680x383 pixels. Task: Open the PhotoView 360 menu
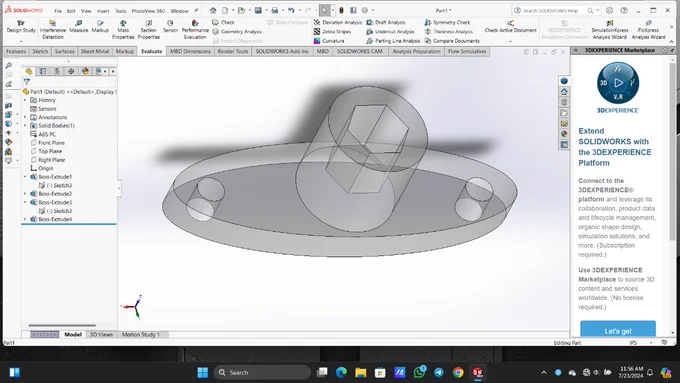point(148,11)
